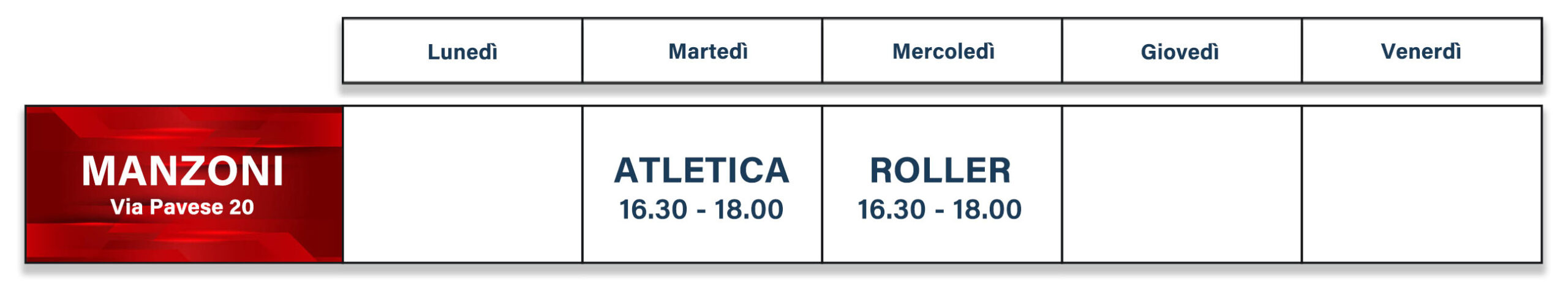The height and width of the screenshot is (286, 1568).
Task: Click Tuesday's 16.30 - 18.00 time
Action: tap(701, 209)
